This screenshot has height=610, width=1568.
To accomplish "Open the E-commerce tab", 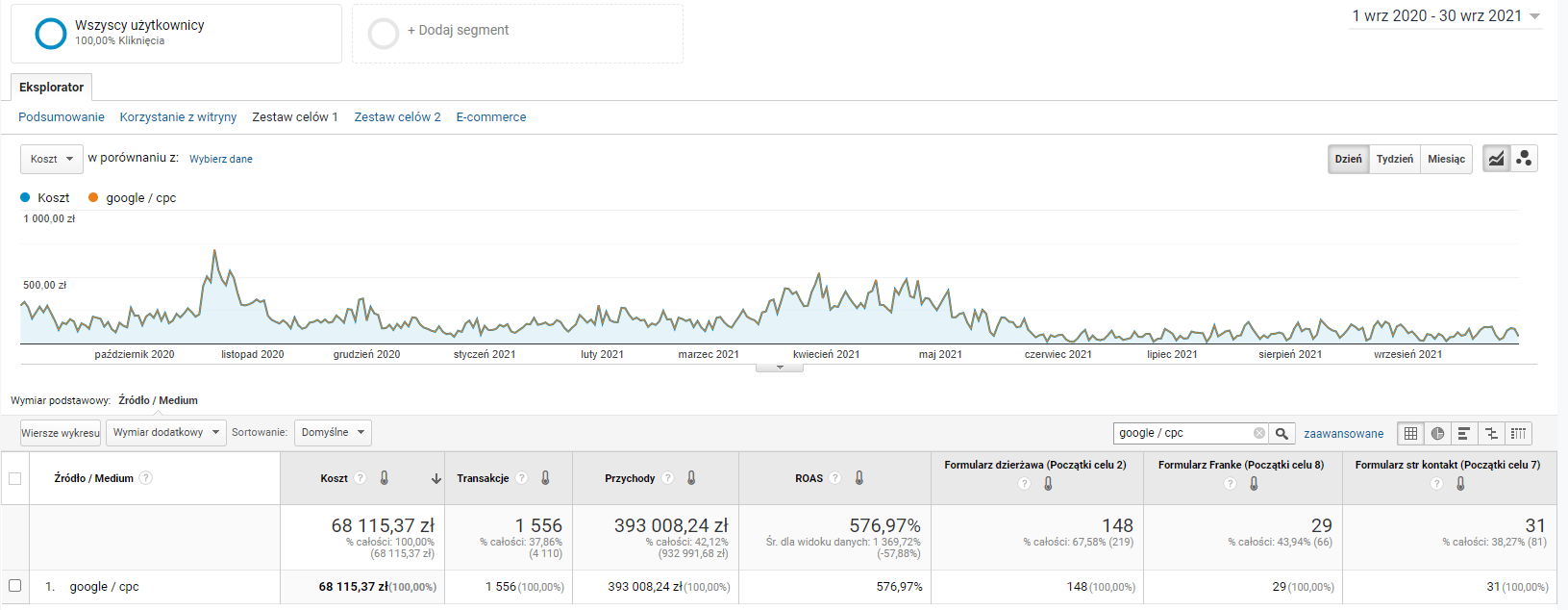I will [490, 117].
